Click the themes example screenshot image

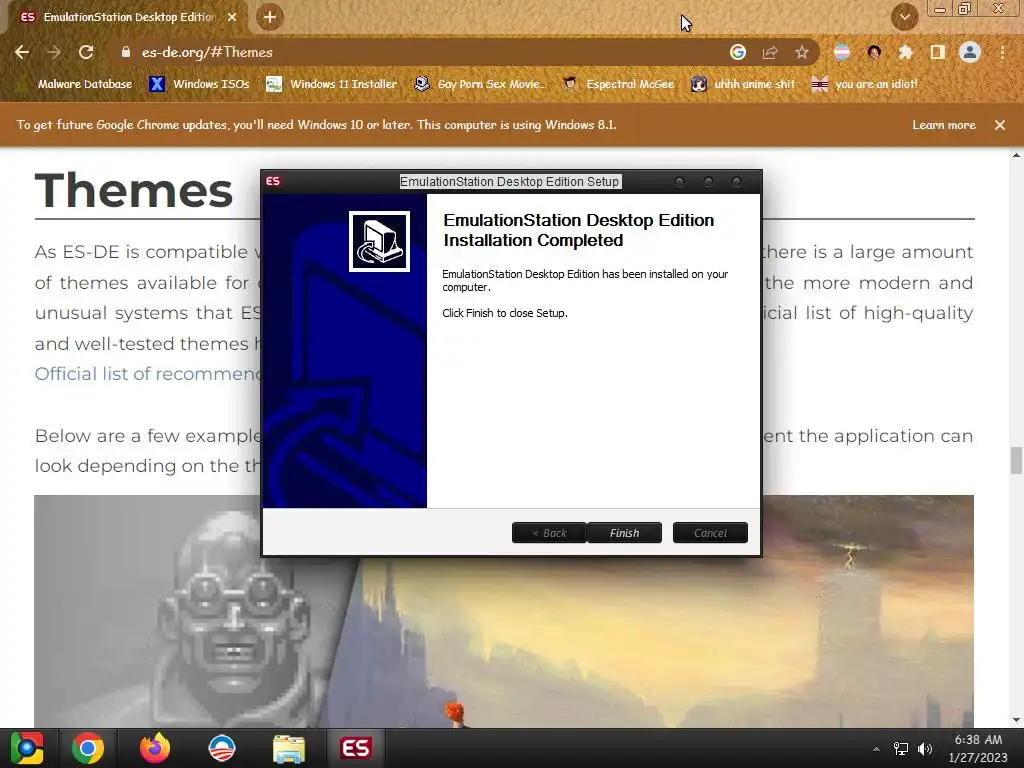504,611
